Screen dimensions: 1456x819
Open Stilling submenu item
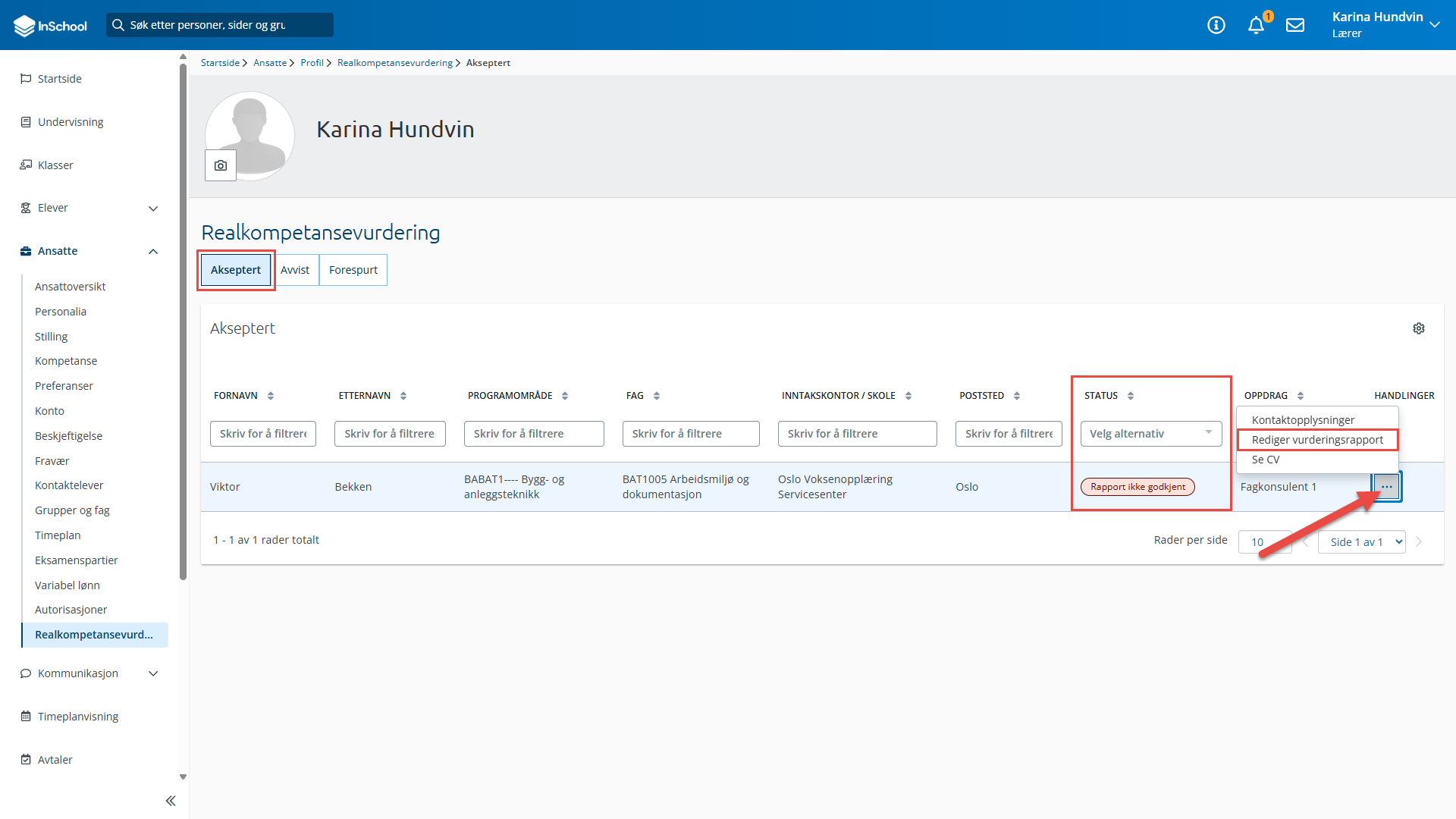click(x=51, y=337)
